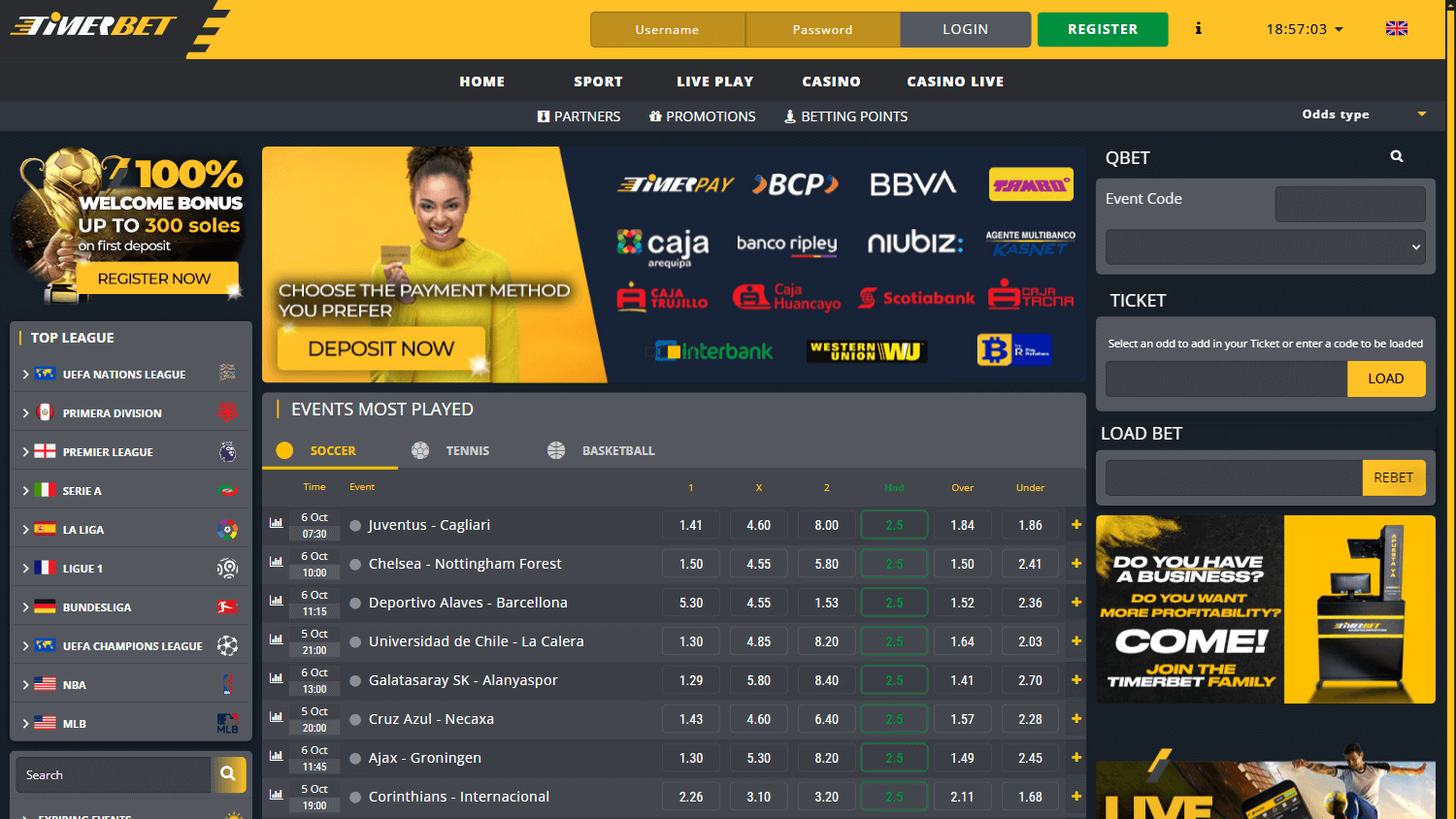Image resolution: width=1456 pixels, height=819 pixels.
Task: Click the LOGIN button
Action: (x=966, y=29)
